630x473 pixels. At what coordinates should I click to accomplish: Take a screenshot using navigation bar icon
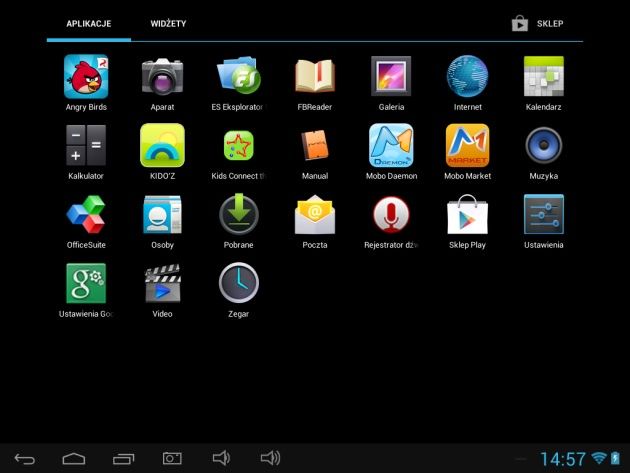[x=172, y=458]
